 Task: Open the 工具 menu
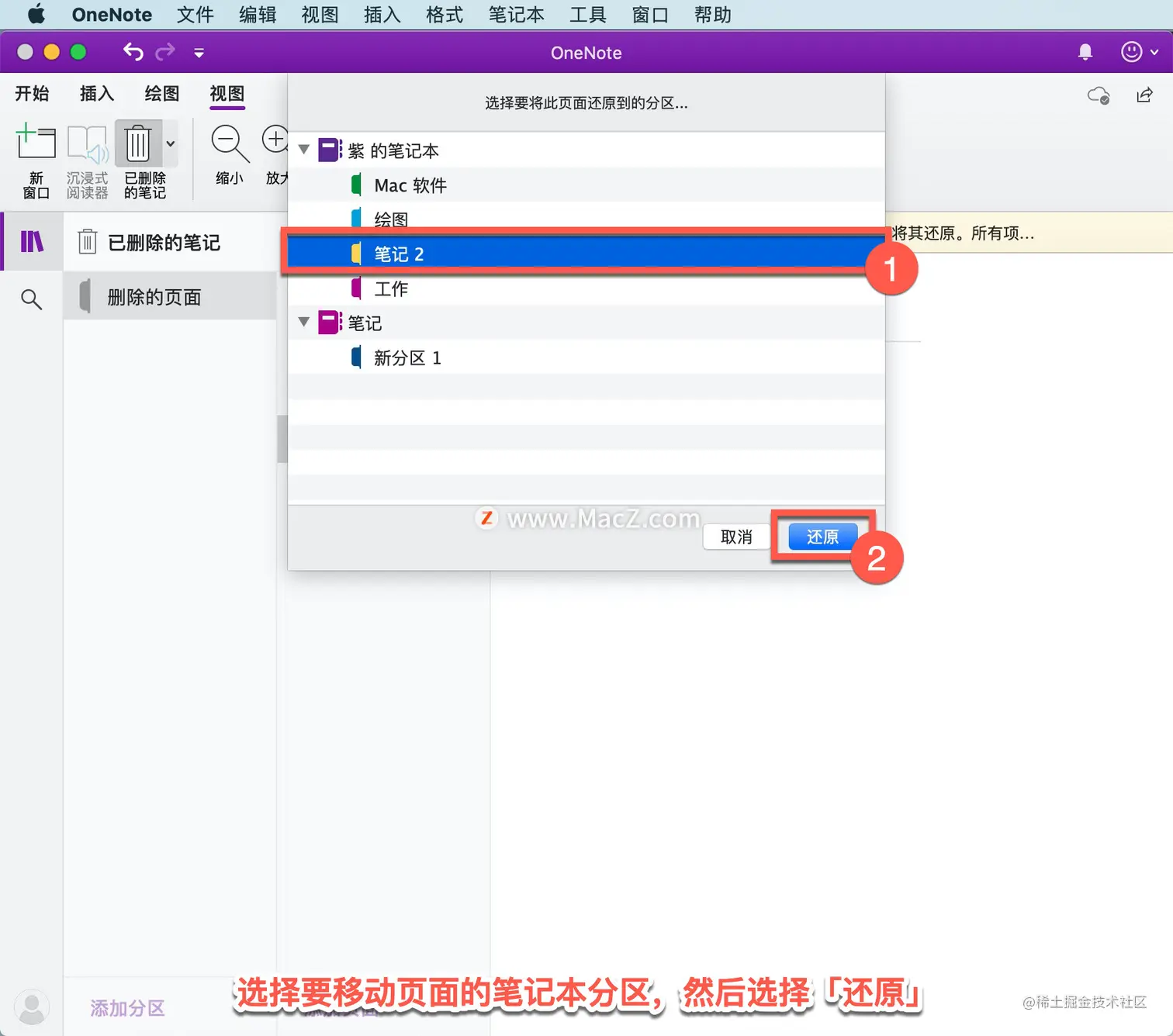pos(588,14)
